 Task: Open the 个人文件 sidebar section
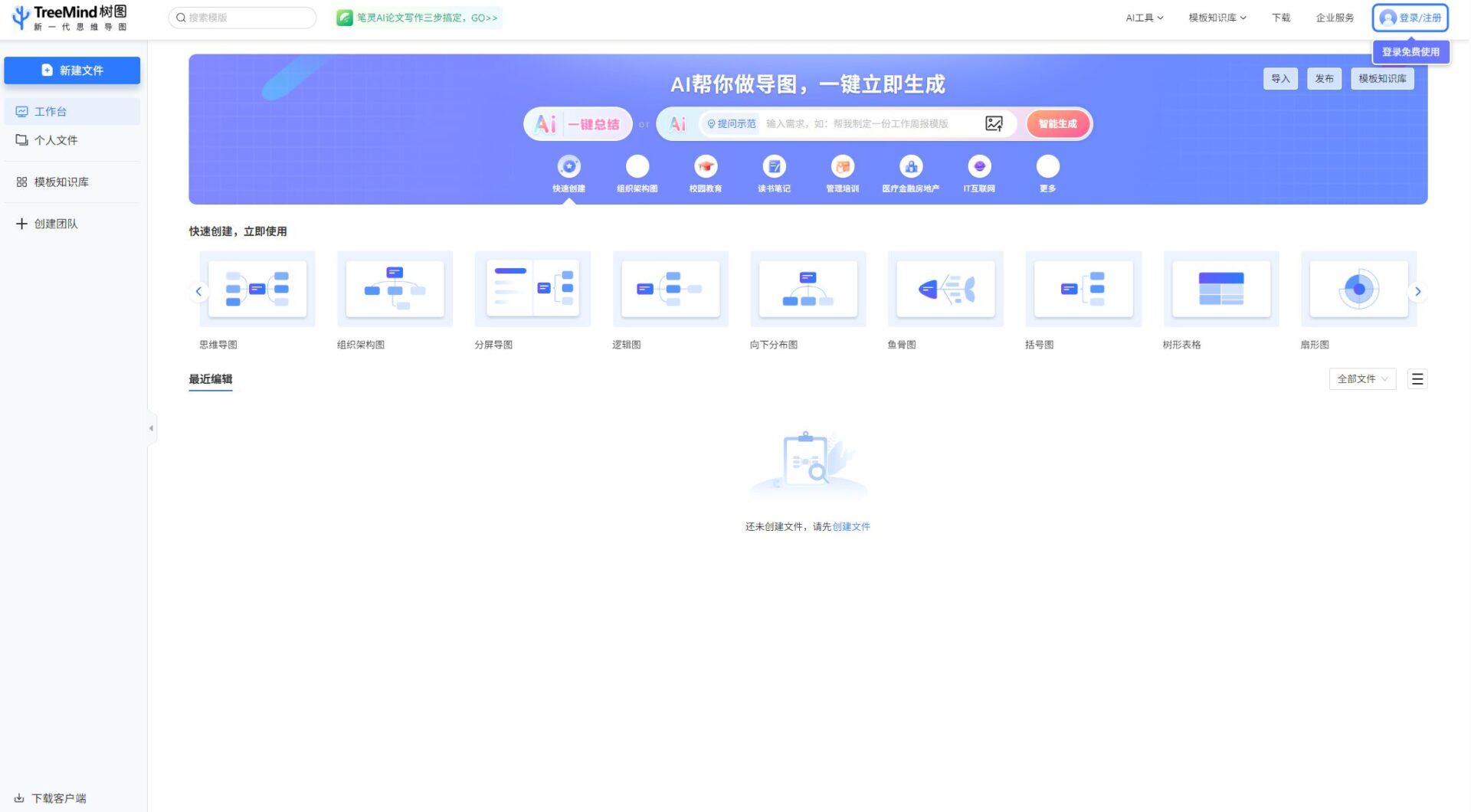click(x=55, y=140)
